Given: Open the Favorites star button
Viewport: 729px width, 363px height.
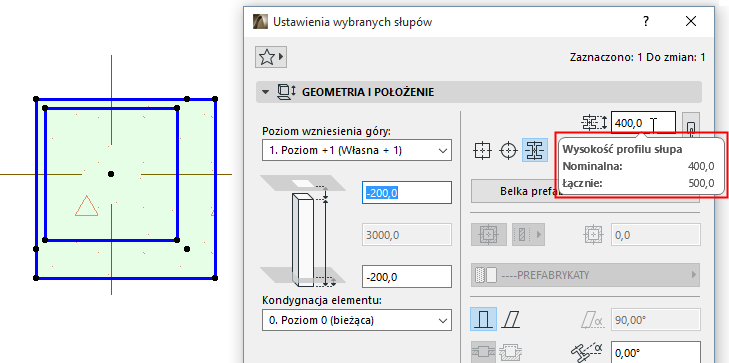Looking at the screenshot, I should [x=270, y=57].
